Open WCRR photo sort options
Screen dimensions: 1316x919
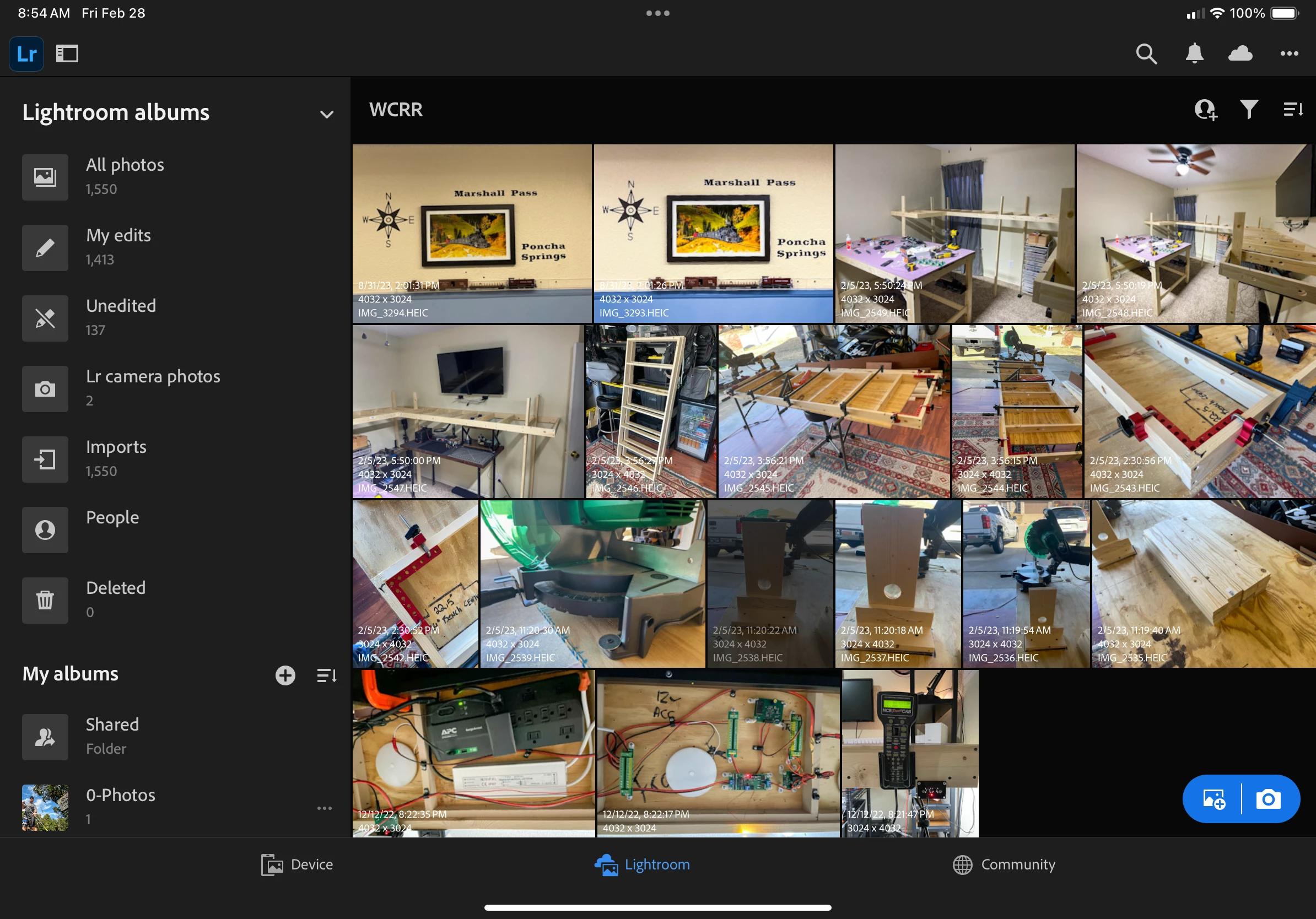coord(1293,109)
